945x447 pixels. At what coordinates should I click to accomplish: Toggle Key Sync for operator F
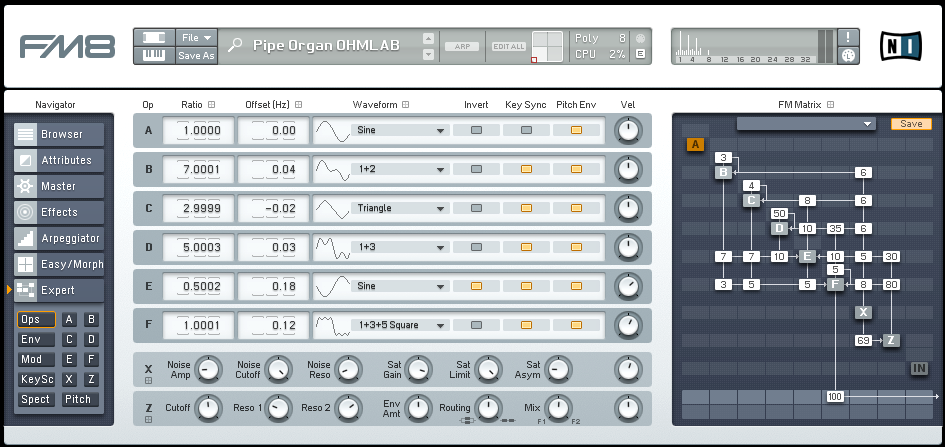point(526,325)
